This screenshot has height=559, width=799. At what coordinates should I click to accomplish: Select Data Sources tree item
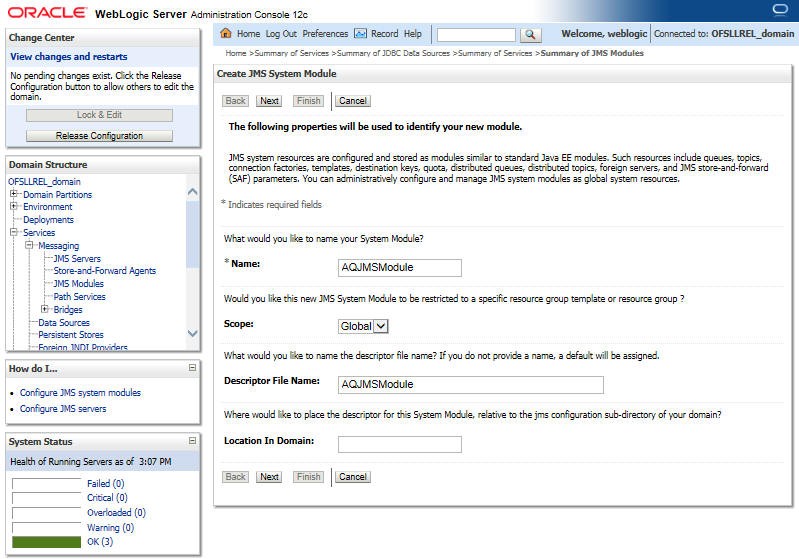(x=64, y=323)
